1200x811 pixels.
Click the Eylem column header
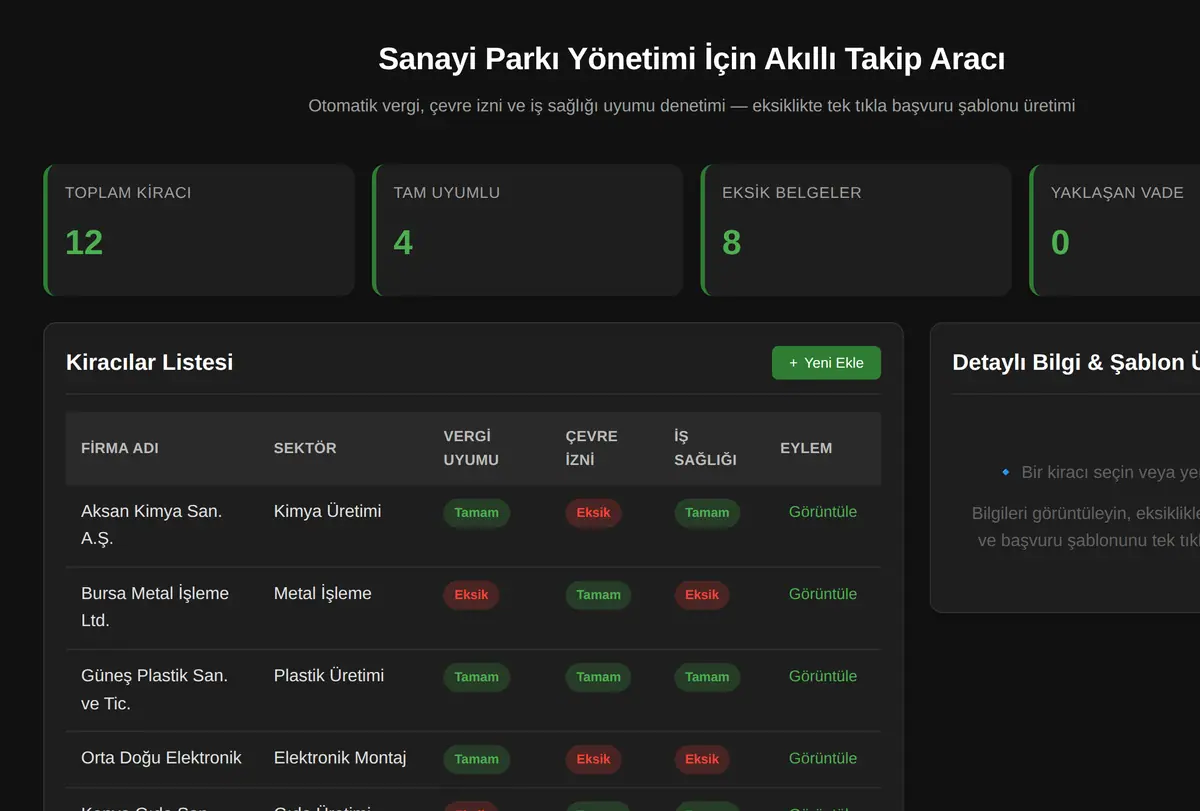point(806,448)
